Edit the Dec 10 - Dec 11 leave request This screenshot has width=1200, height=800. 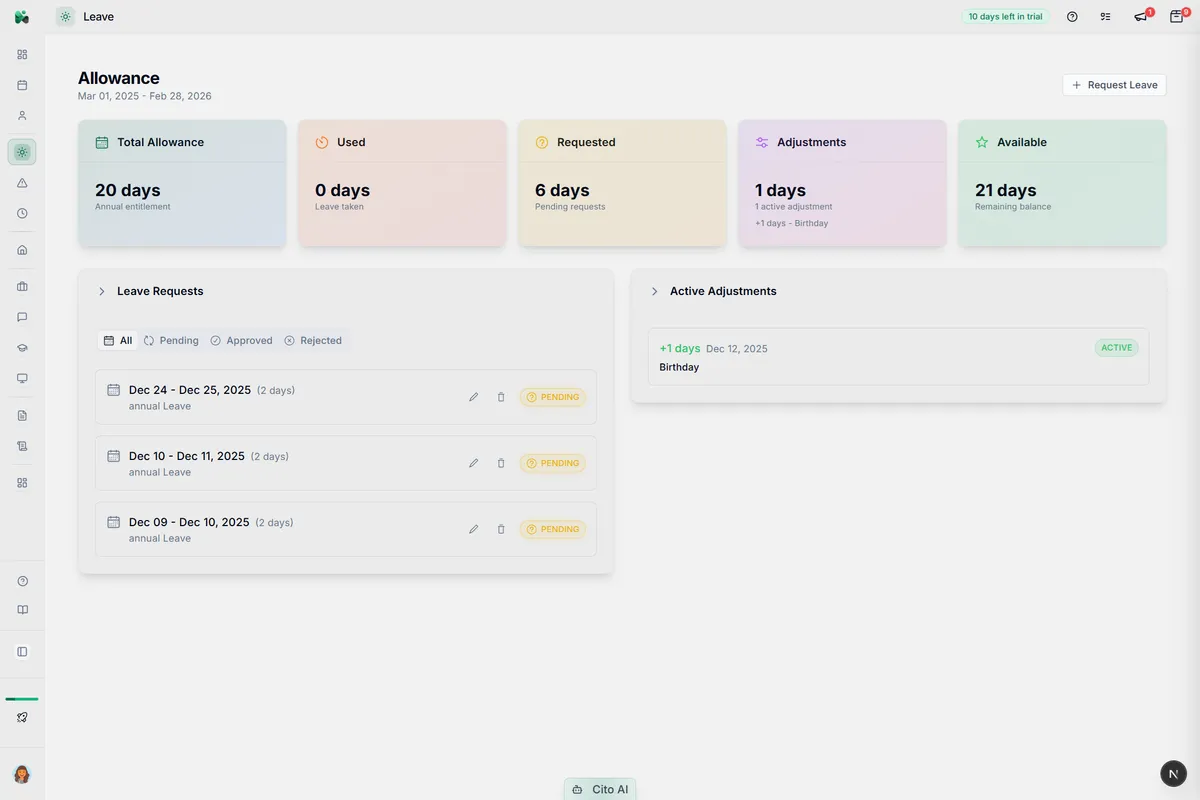pyautogui.click(x=474, y=463)
